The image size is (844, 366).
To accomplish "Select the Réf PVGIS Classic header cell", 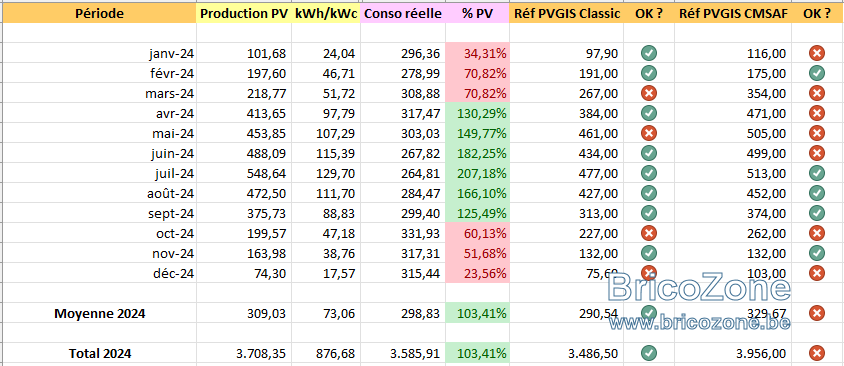I will 566,14.
